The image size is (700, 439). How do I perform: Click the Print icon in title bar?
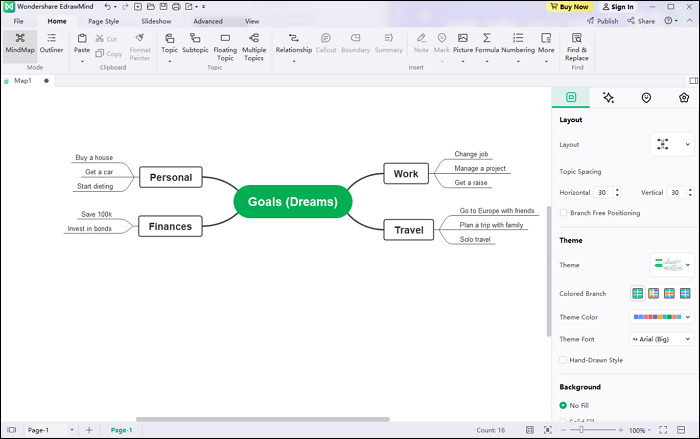(x=176, y=7)
